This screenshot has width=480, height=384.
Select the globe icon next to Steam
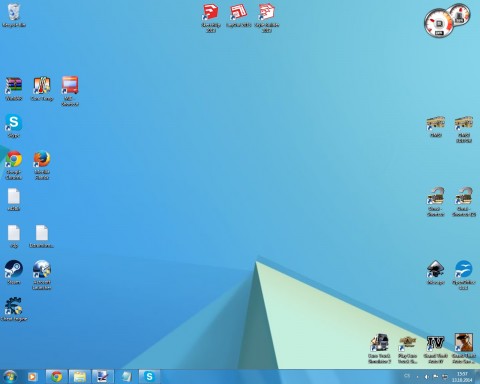42,275
